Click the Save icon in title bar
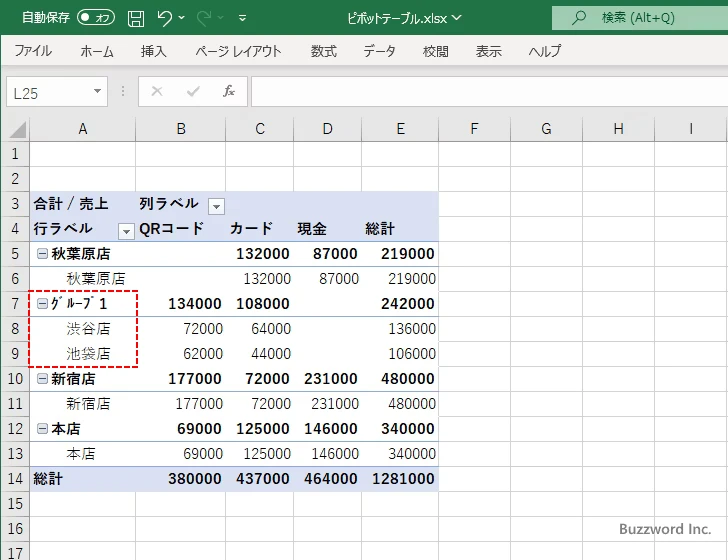The height and width of the screenshot is (560, 728). tap(136, 19)
